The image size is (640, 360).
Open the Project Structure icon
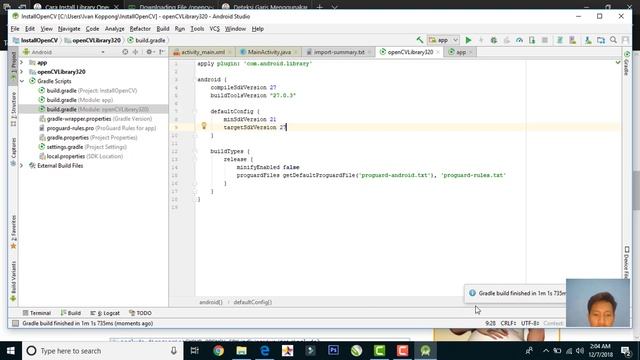tap(601, 40)
